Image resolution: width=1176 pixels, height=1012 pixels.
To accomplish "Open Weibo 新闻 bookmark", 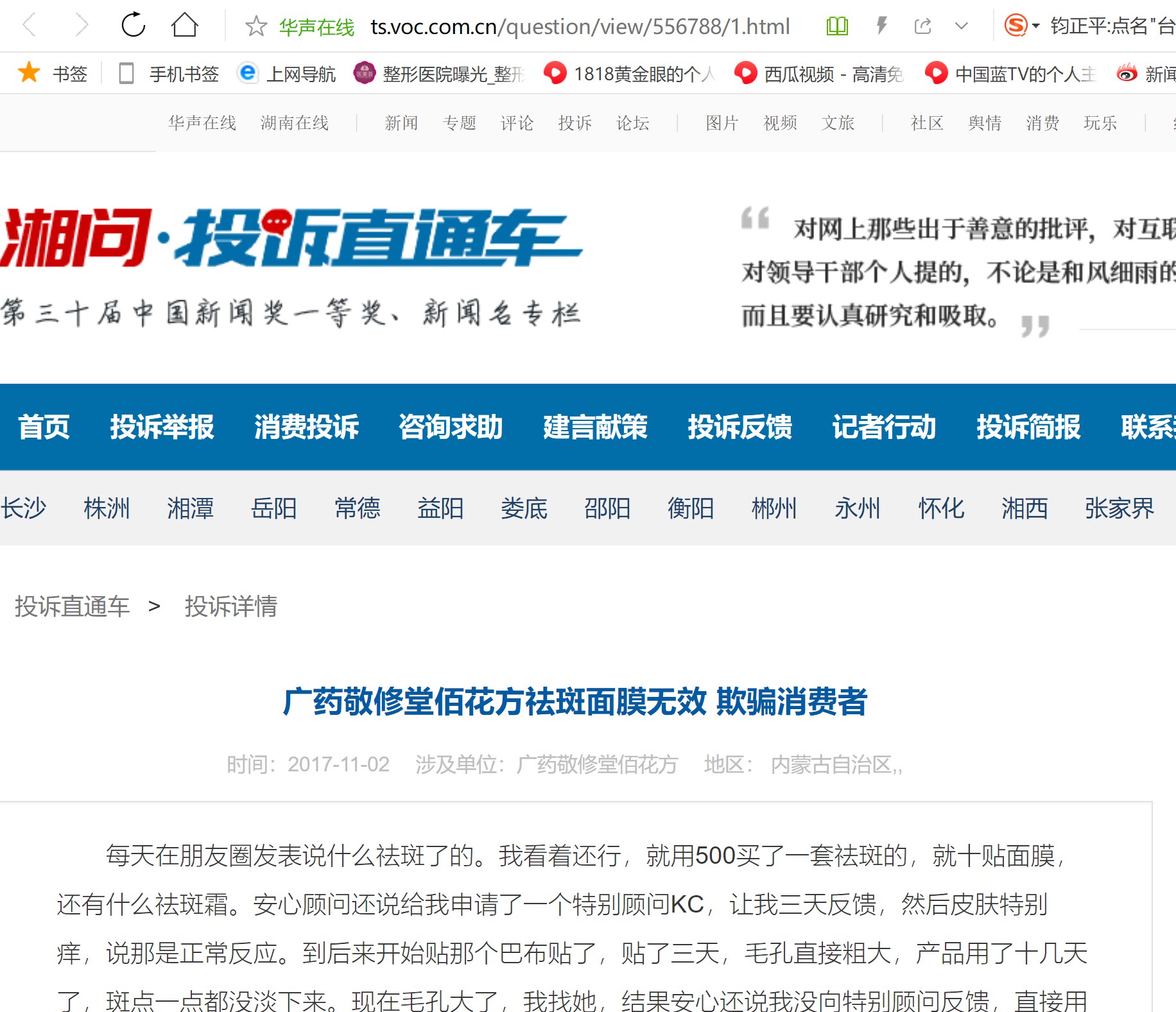I will [x=1146, y=74].
